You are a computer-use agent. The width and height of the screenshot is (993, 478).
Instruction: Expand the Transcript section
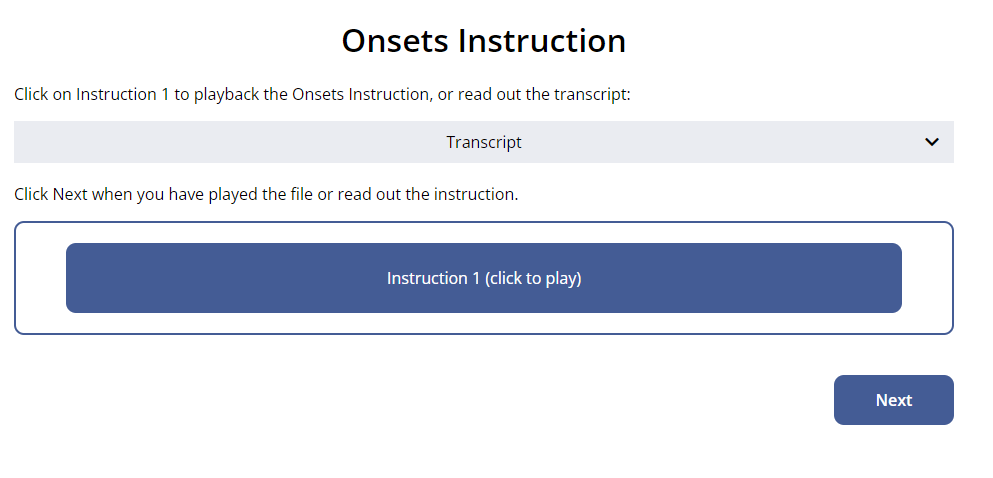point(484,142)
